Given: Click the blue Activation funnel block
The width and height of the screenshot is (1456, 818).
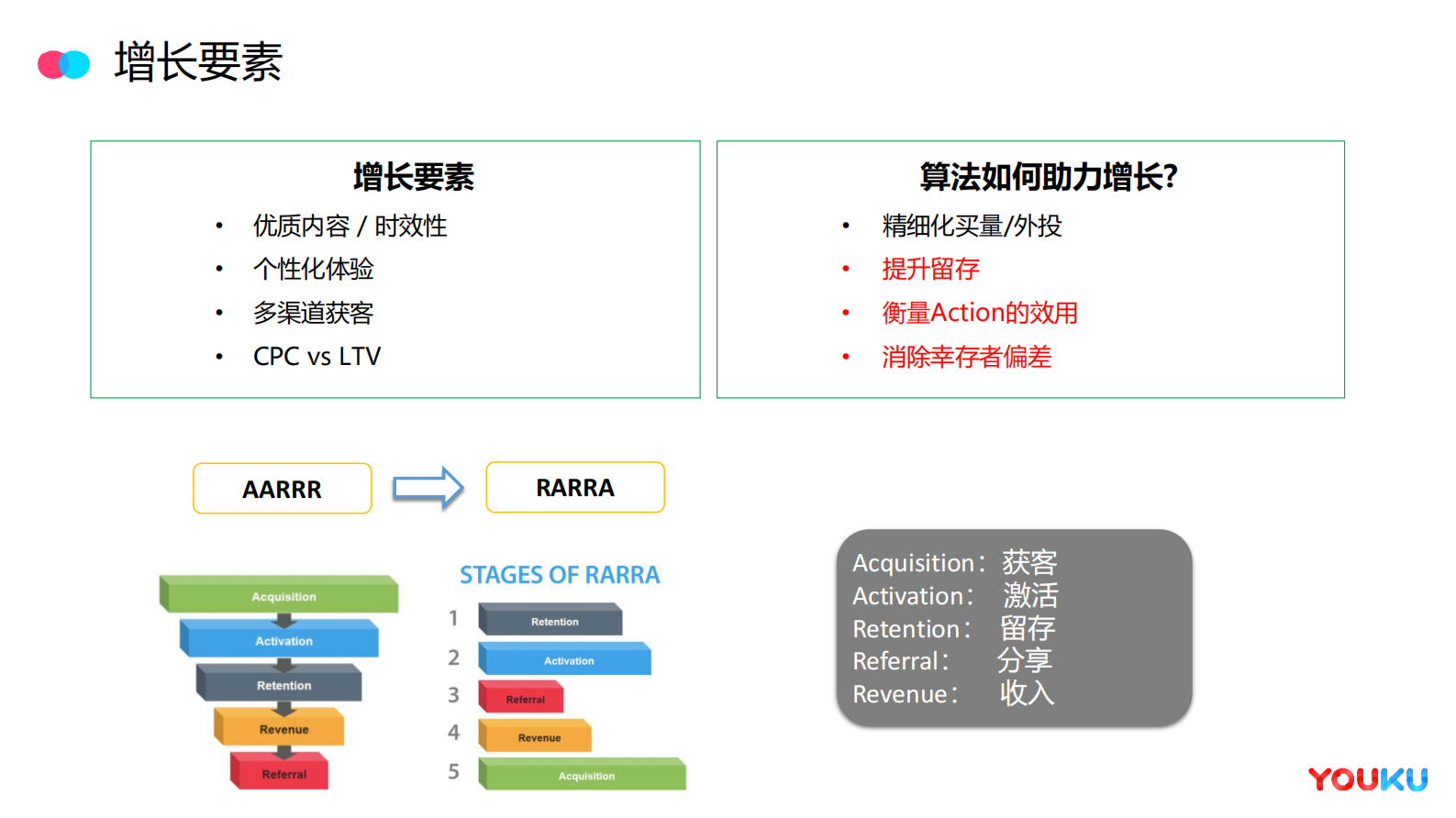Looking at the screenshot, I should 279,638.
